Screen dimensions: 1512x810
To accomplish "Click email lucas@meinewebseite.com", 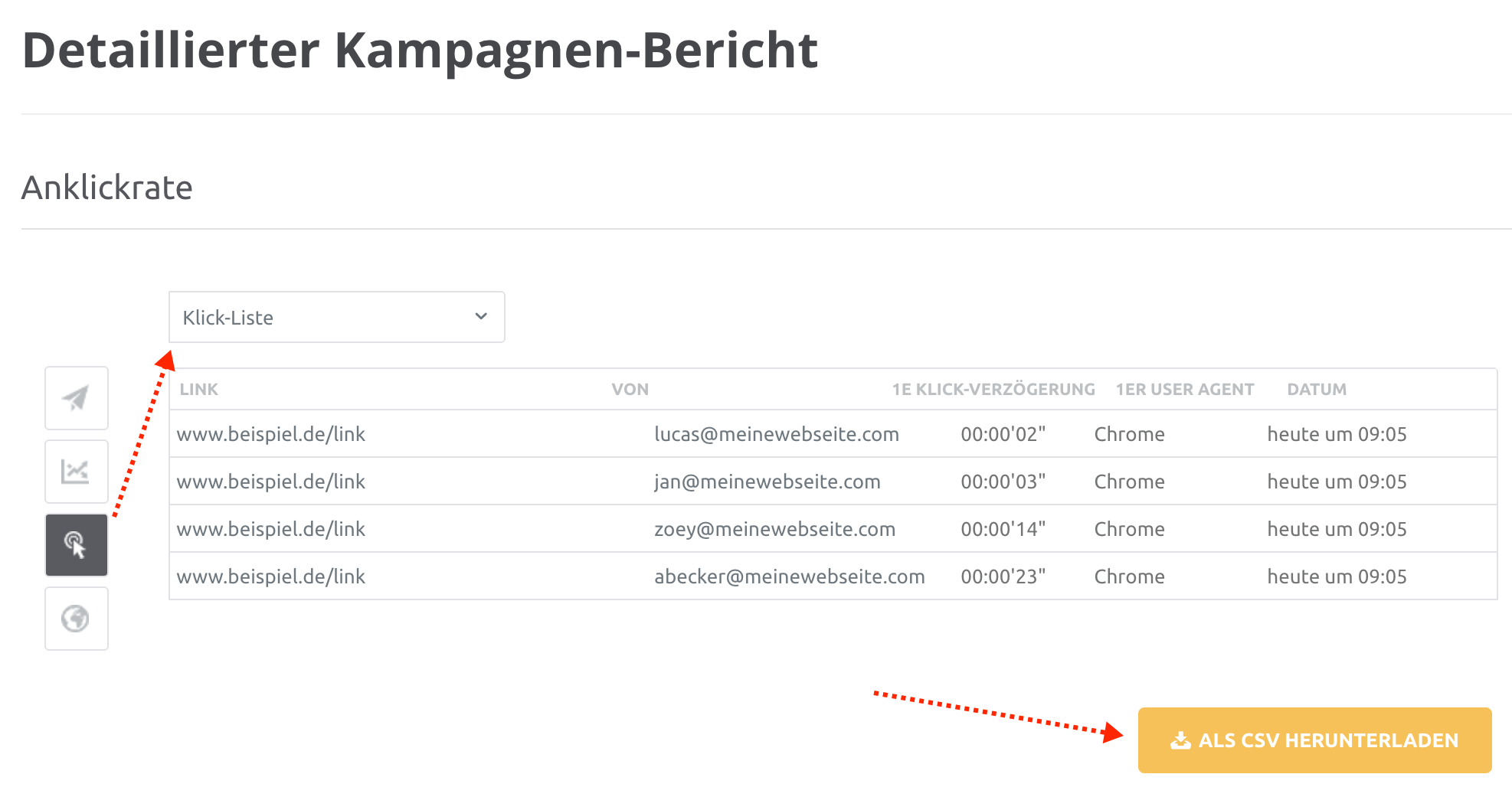I will pyautogui.click(x=777, y=434).
